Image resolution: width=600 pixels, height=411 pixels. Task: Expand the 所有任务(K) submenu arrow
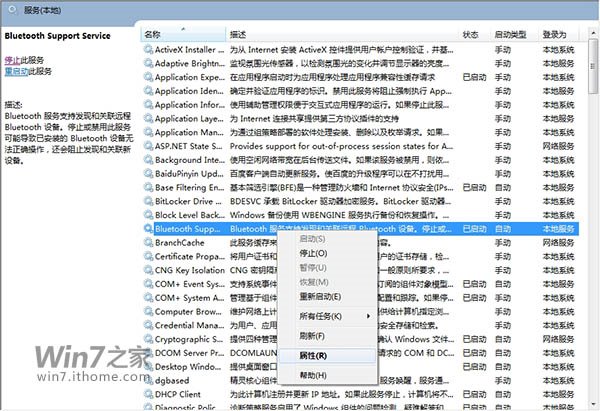(x=368, y=316)
